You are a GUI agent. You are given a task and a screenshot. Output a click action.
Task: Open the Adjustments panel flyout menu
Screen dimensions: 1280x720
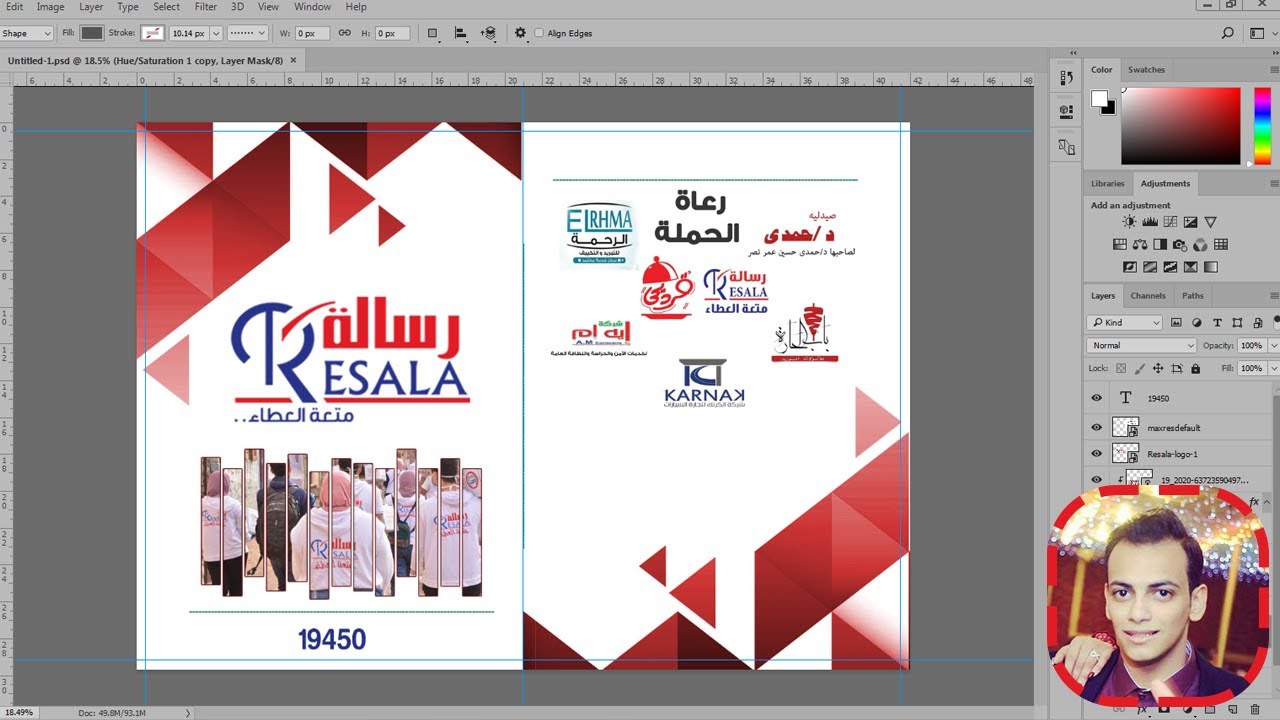point(1274,184)
